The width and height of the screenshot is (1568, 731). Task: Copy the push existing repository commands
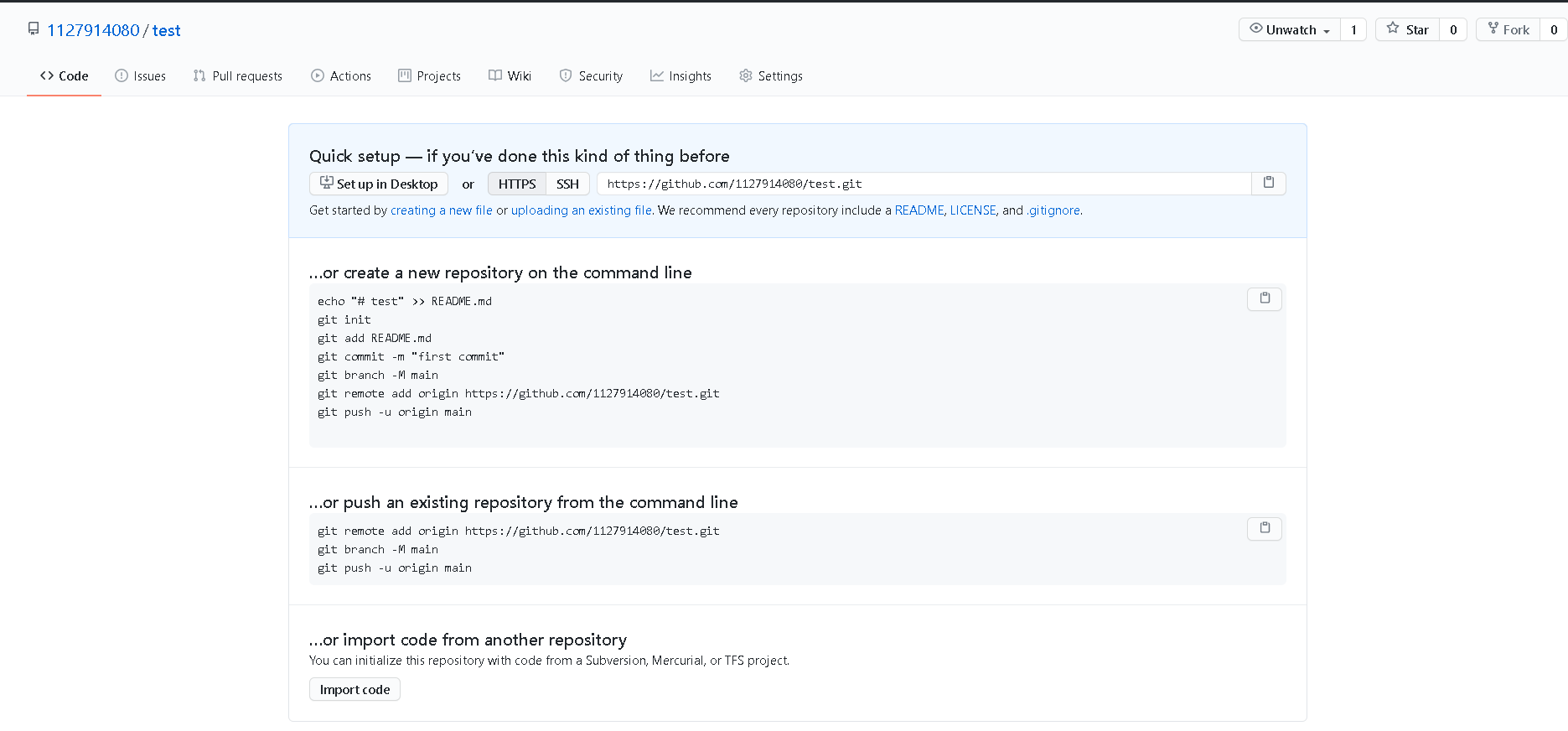[x=1264, y=528]
